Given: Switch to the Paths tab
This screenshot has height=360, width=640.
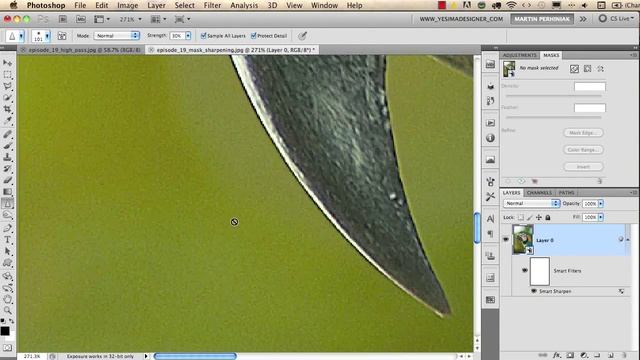Looking at the screenshot, I should [x=566, y=193].
